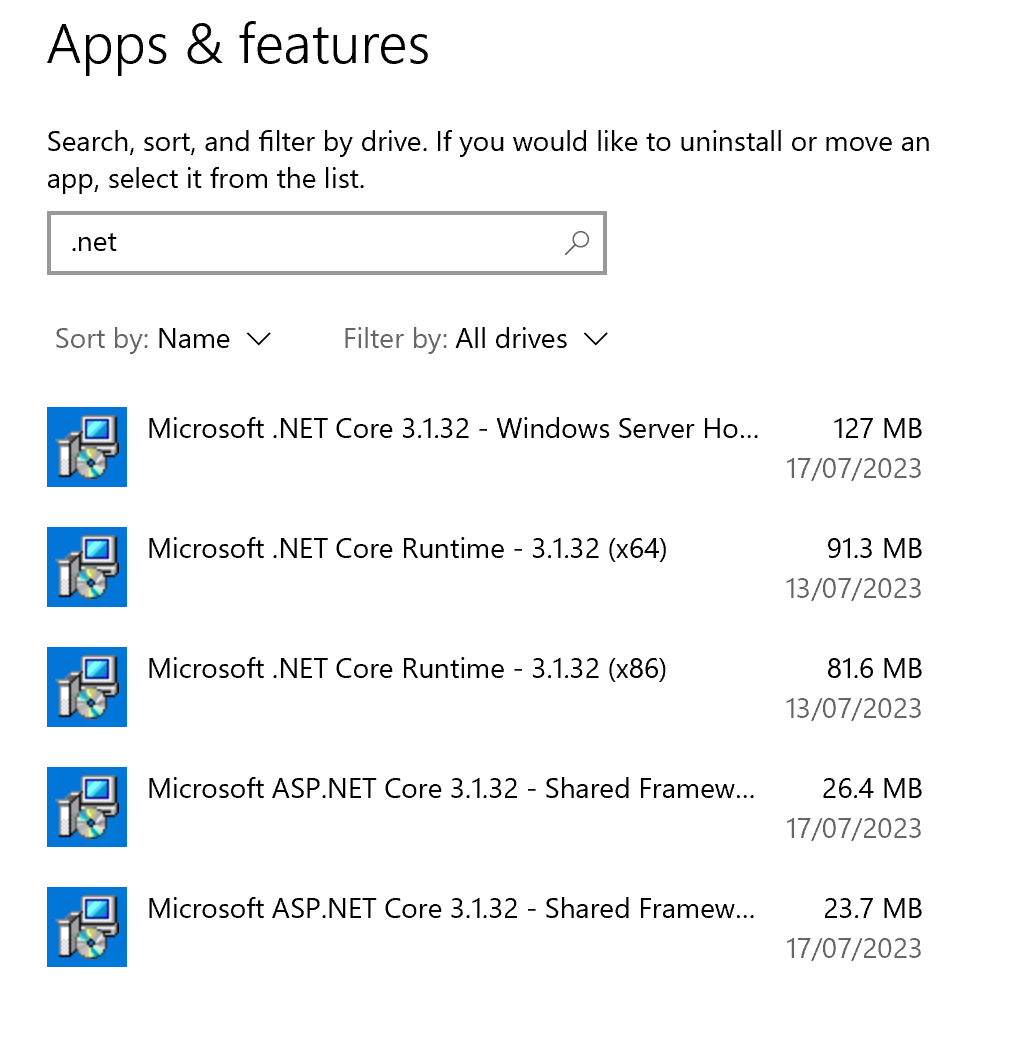This screenshot has height=1052, width=1034.
Task: Click the chevron next to All drives
Action: click(596, 339)
